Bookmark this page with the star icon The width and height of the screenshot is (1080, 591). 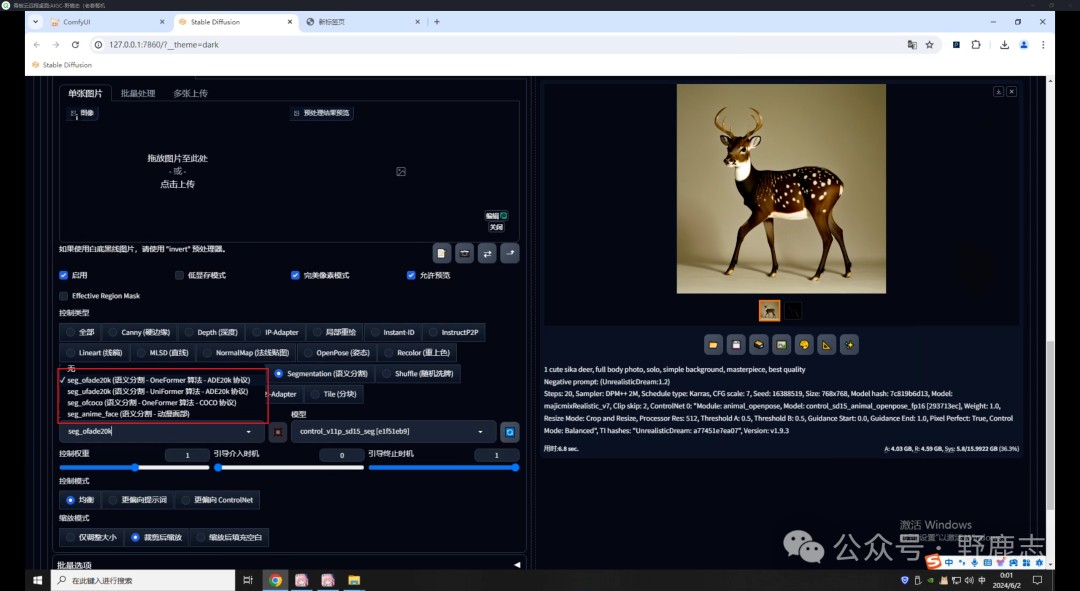tap(929, 45)
